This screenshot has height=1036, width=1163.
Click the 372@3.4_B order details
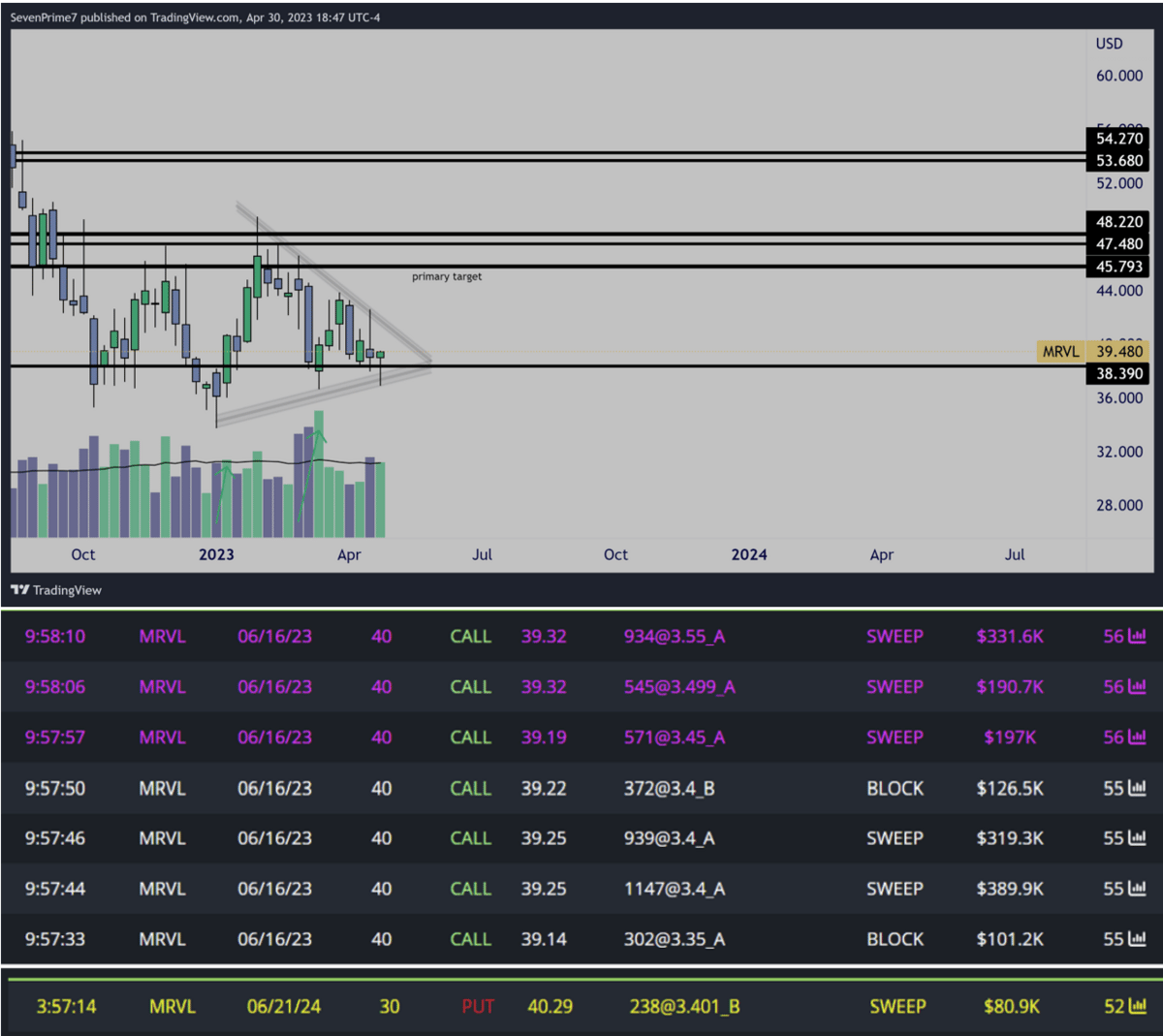click(670, 789)
